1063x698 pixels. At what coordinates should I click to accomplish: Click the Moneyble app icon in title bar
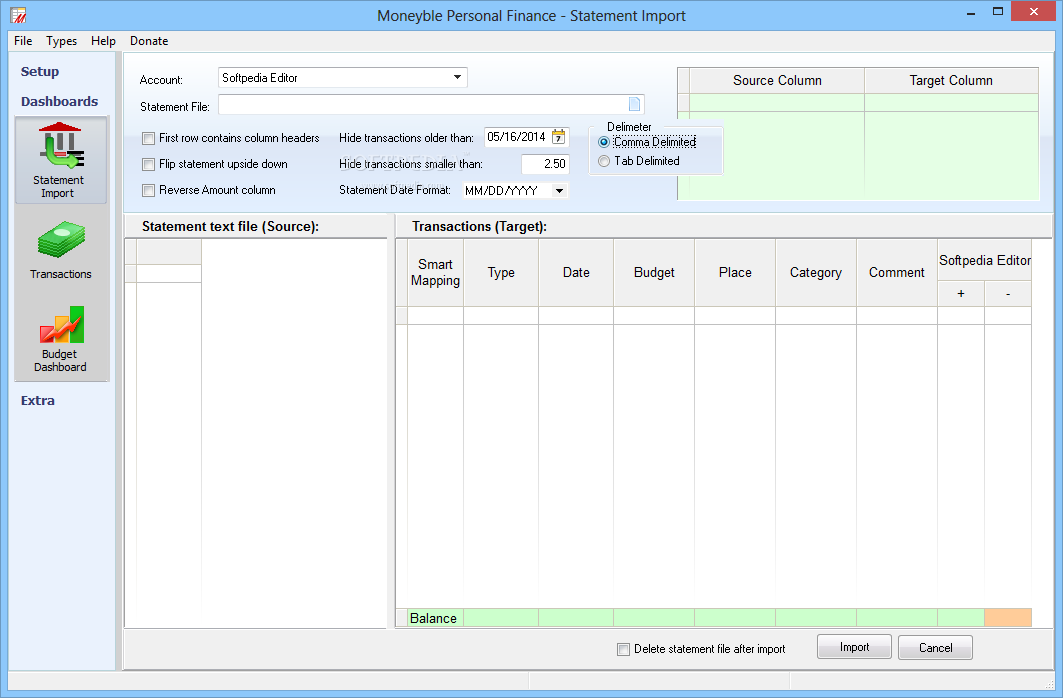18,15
